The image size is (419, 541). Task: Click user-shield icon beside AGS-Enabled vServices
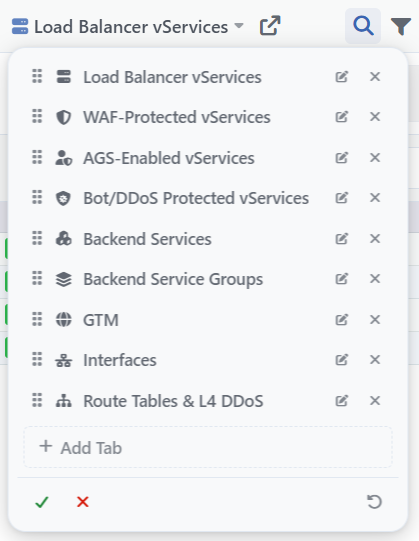(x=64, y=158)
